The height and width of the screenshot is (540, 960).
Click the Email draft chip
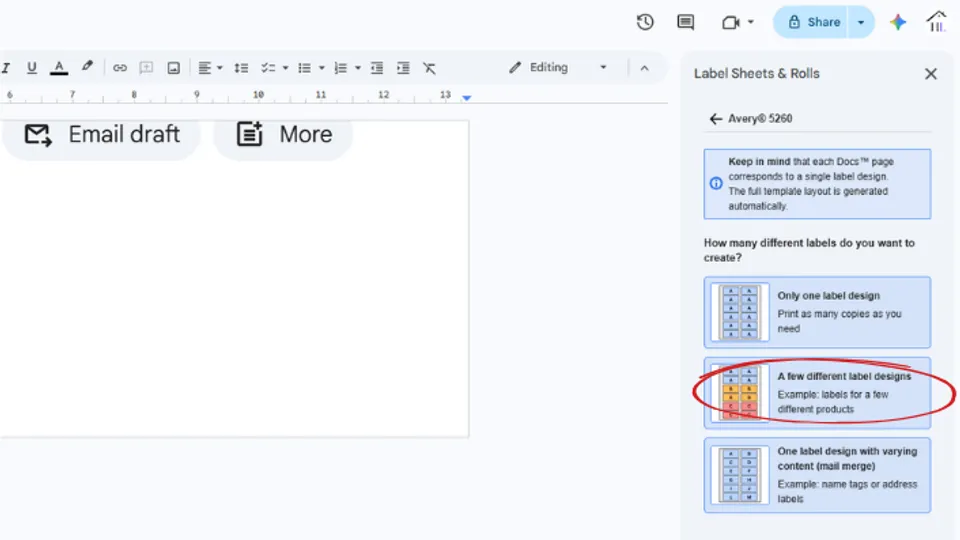pyautogui.click(x=102, y=135)
